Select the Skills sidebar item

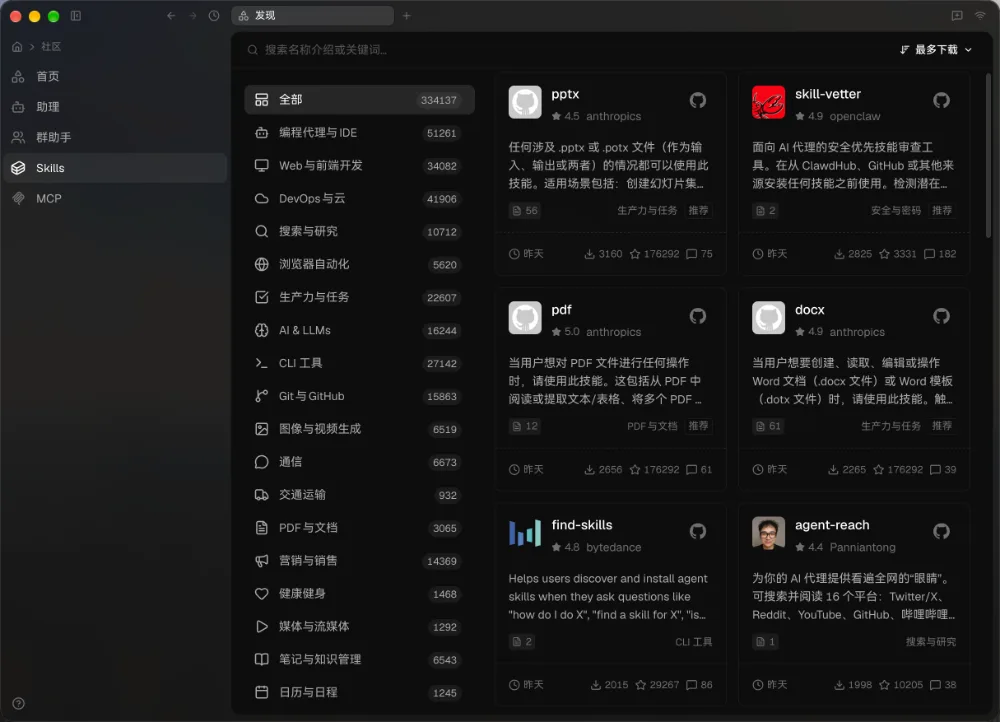coord(115,168)
